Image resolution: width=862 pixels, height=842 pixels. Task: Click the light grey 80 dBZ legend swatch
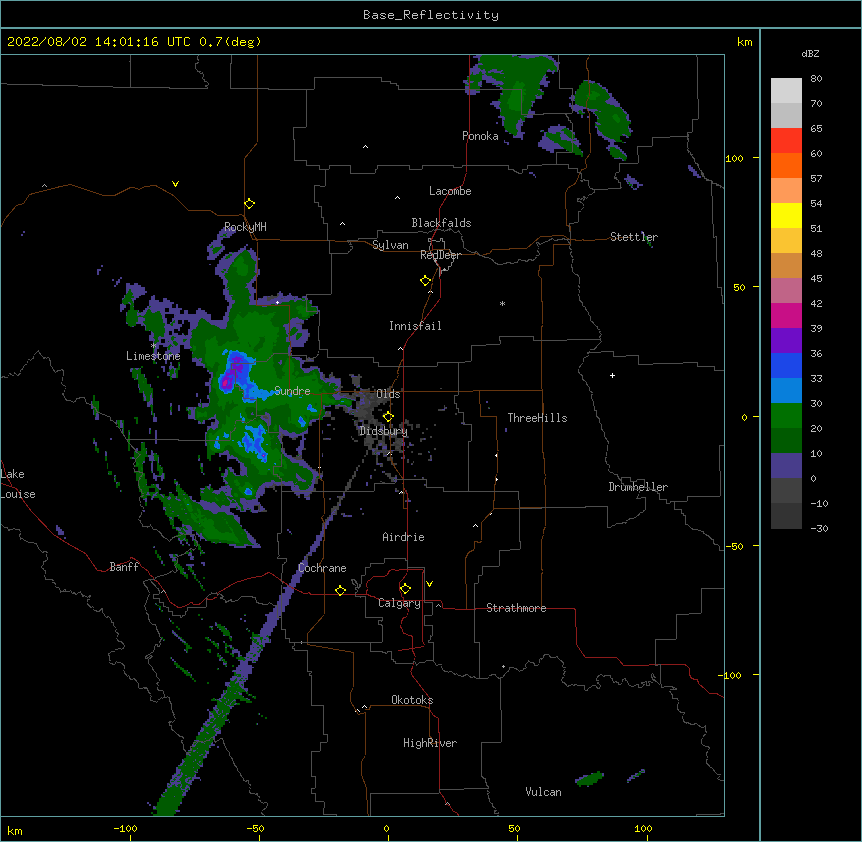click(x=786, y=91)
